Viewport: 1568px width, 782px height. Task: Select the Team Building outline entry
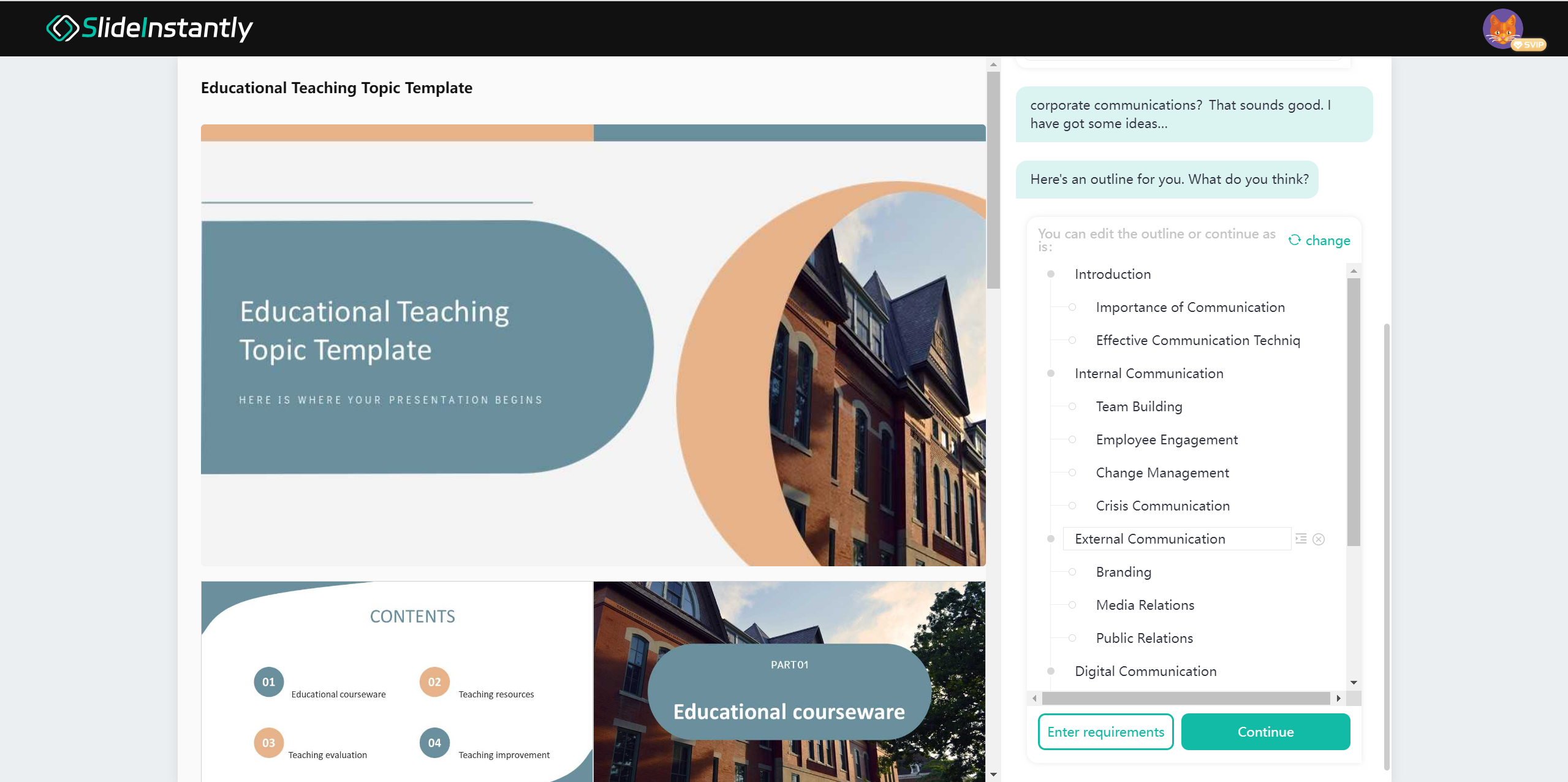tap(1138, 406)
